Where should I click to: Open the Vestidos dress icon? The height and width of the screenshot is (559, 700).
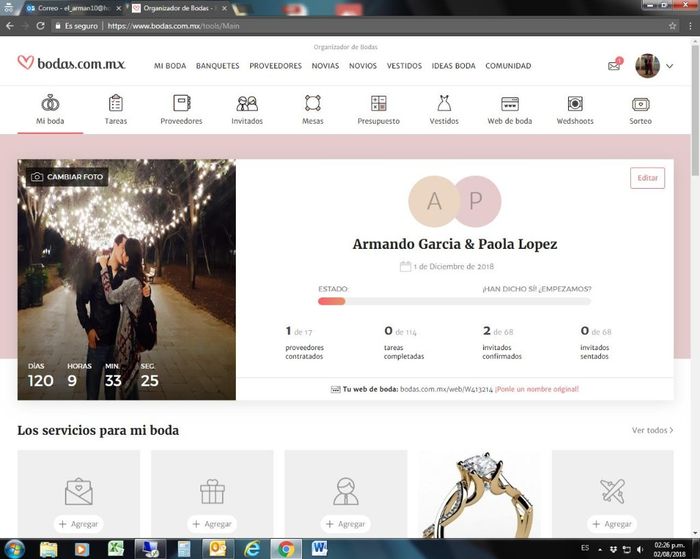click(444, 103)
